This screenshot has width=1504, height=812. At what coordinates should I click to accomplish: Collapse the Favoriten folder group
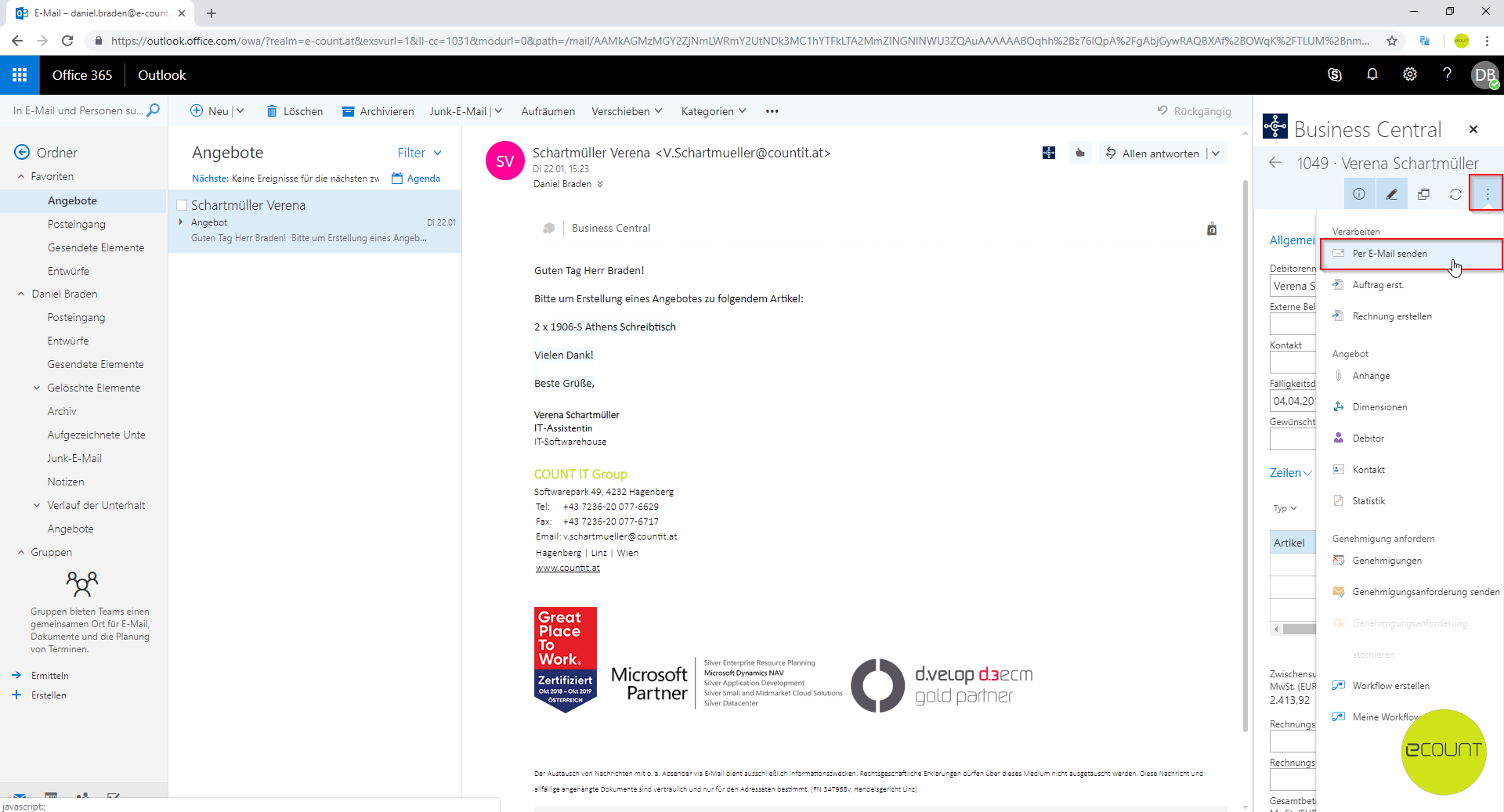pyautogui.click(x=21, y=177)
